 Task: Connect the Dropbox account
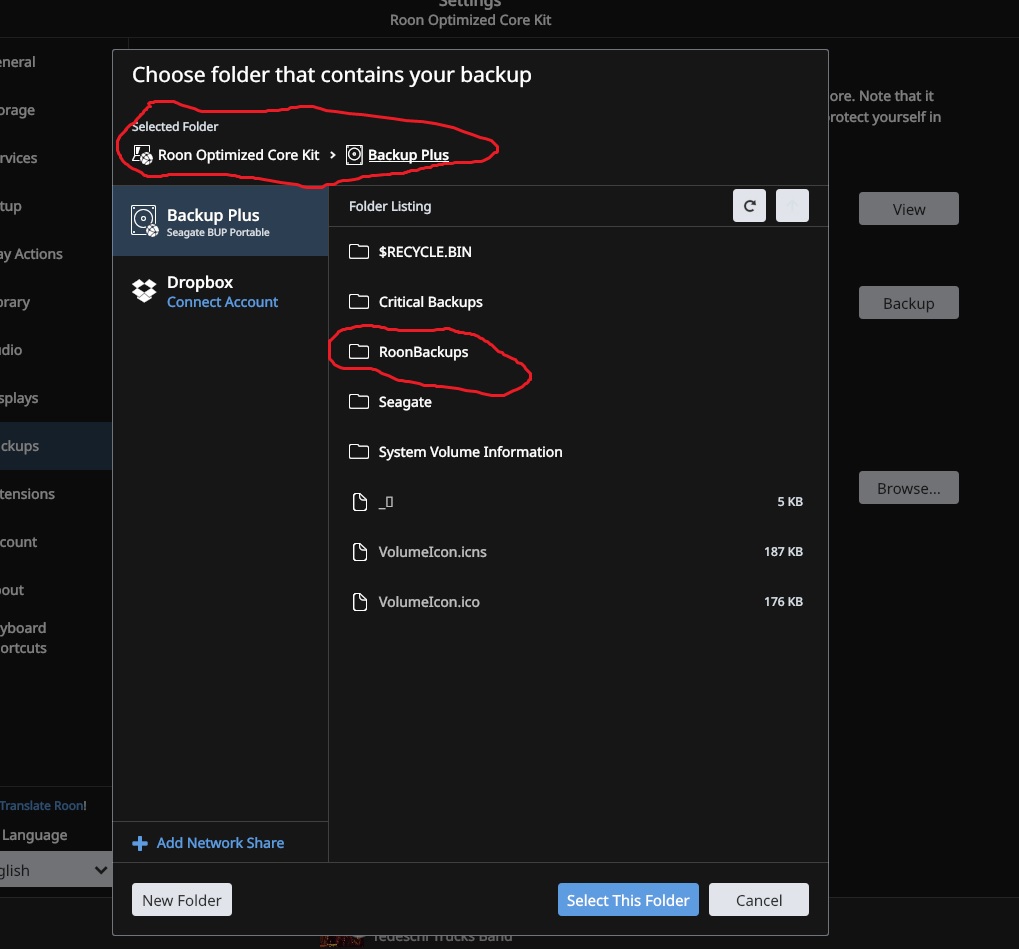point(222,302)
